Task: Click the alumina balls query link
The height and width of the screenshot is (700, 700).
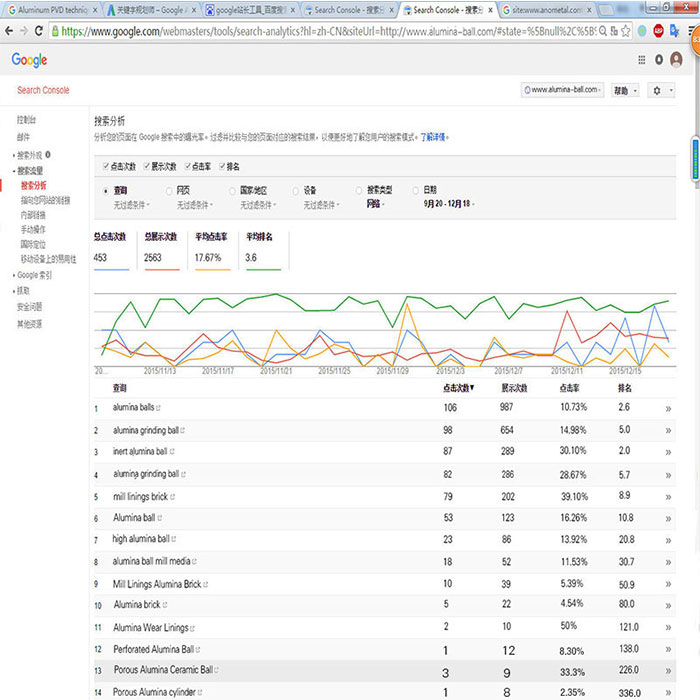Action: tap(133, 407)
